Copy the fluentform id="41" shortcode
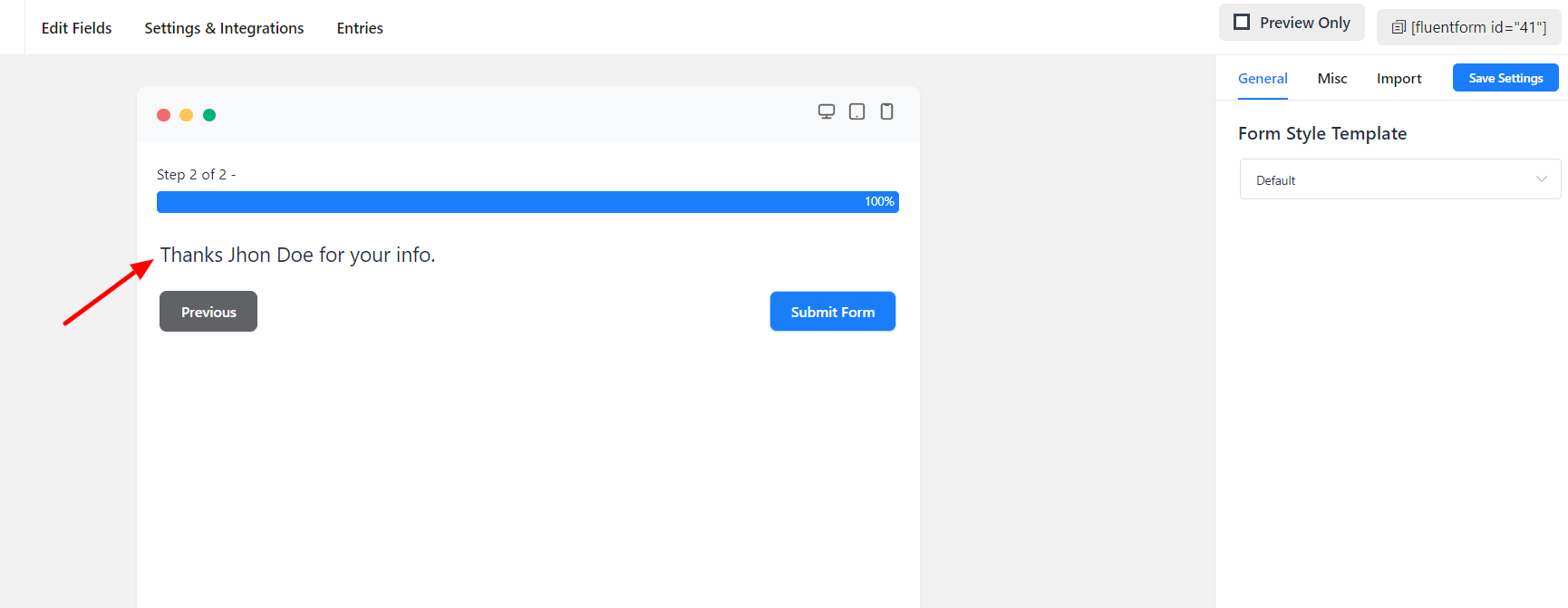Image resolution: width=1568 pixels, height=608 pixels. click(1468, 27)
